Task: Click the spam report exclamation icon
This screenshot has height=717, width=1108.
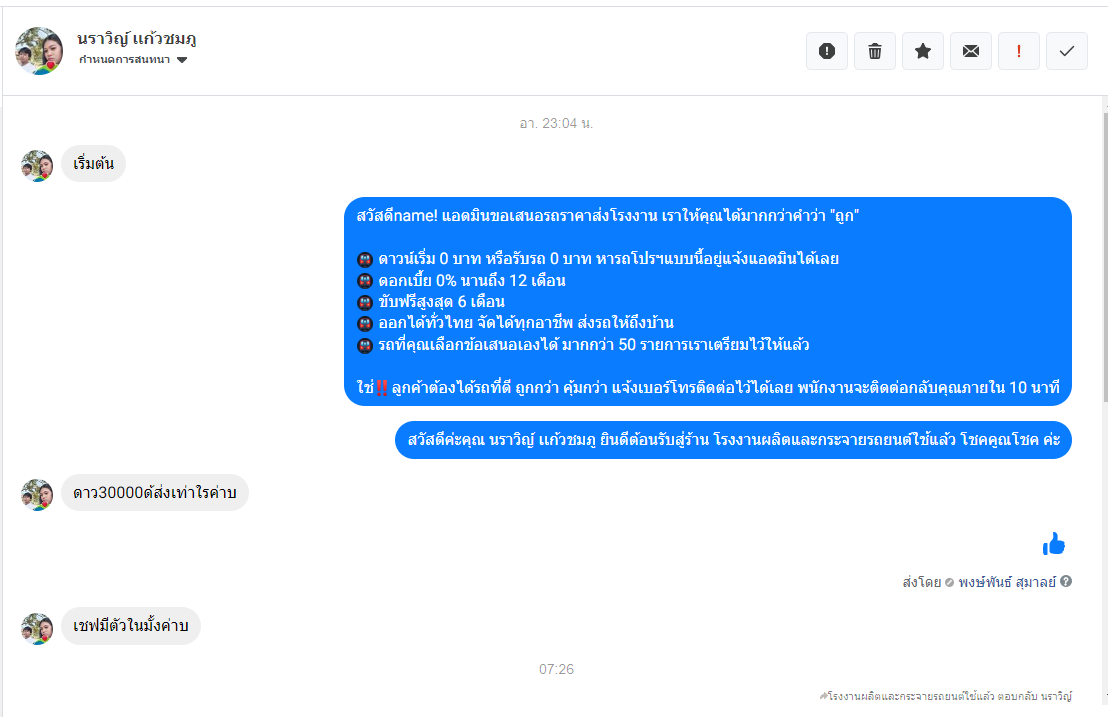Action: pyautogui.click(x=827, y=51)
